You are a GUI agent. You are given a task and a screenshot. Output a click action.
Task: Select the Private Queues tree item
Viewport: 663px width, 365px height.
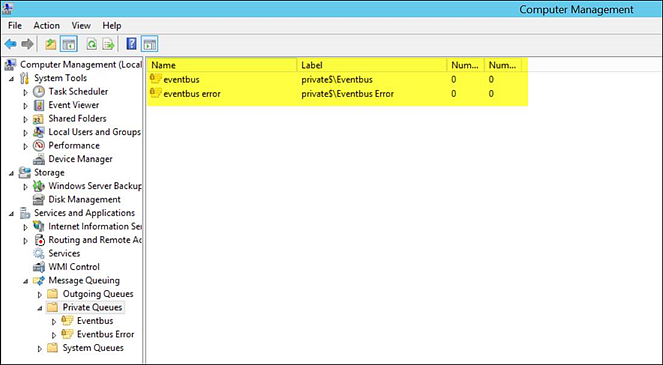pos(92,307)
